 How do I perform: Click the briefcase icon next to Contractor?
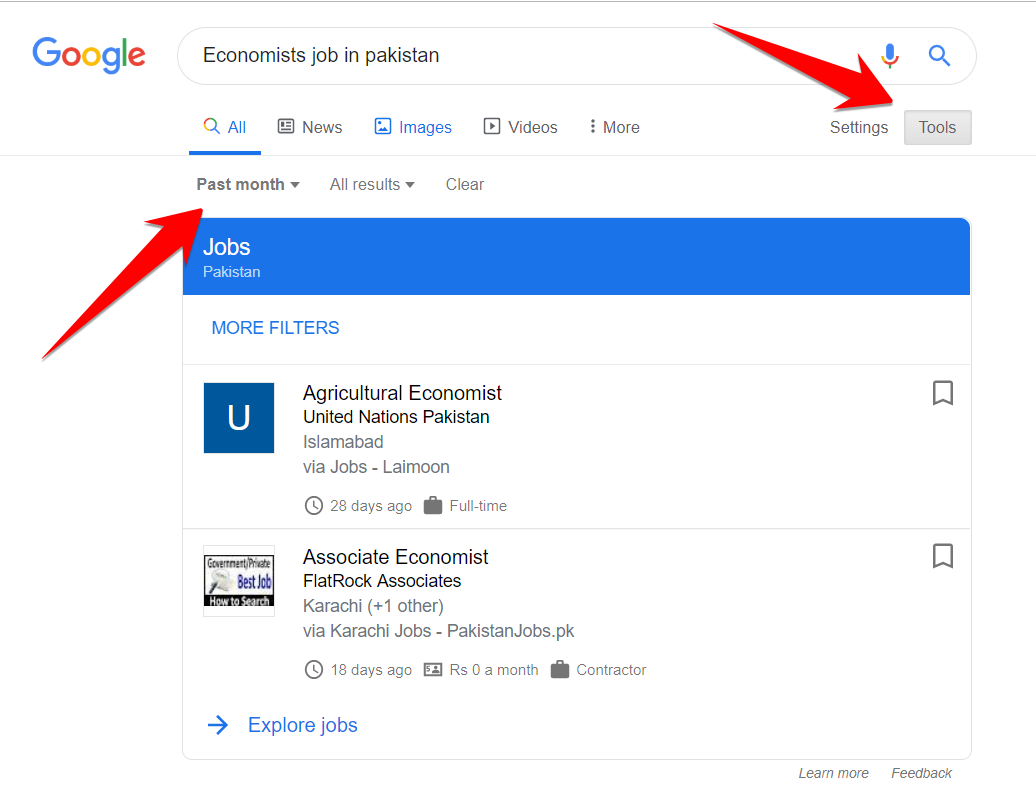pos(560,669)
